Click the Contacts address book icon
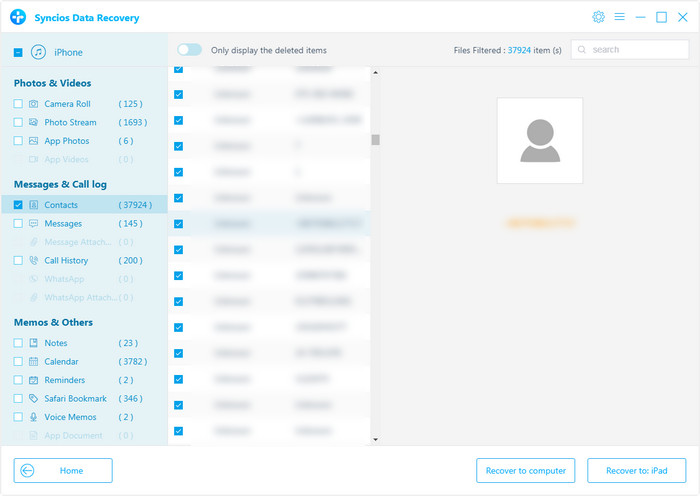 pos(33,205)
